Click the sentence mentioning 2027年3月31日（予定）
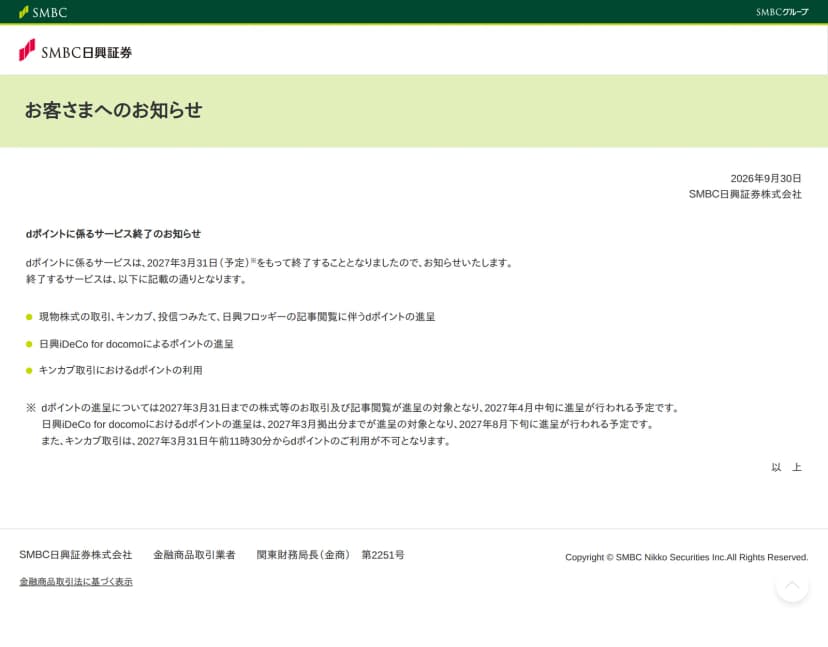 (x=269, y=262)
